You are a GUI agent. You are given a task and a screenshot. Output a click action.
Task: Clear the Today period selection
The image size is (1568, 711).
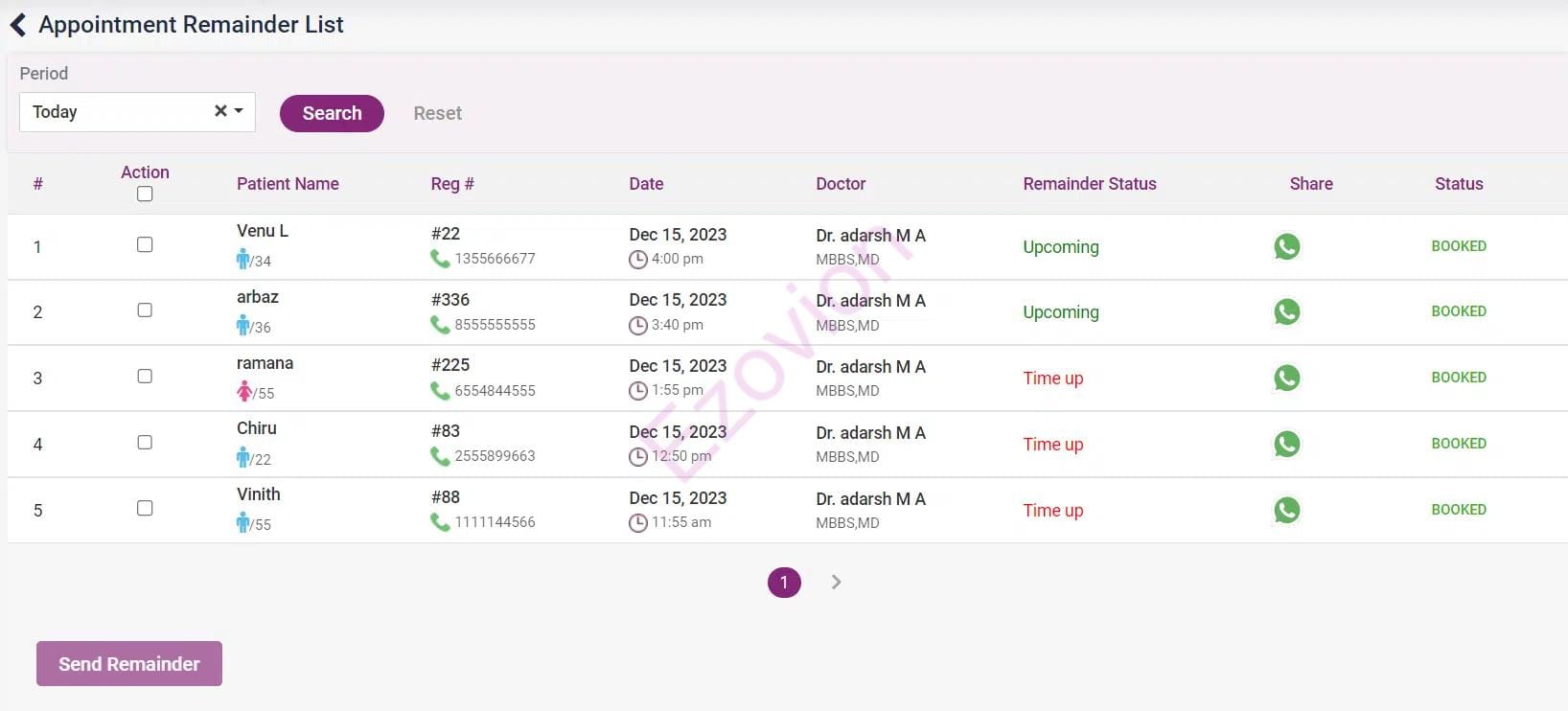click(x=220, y=111)
